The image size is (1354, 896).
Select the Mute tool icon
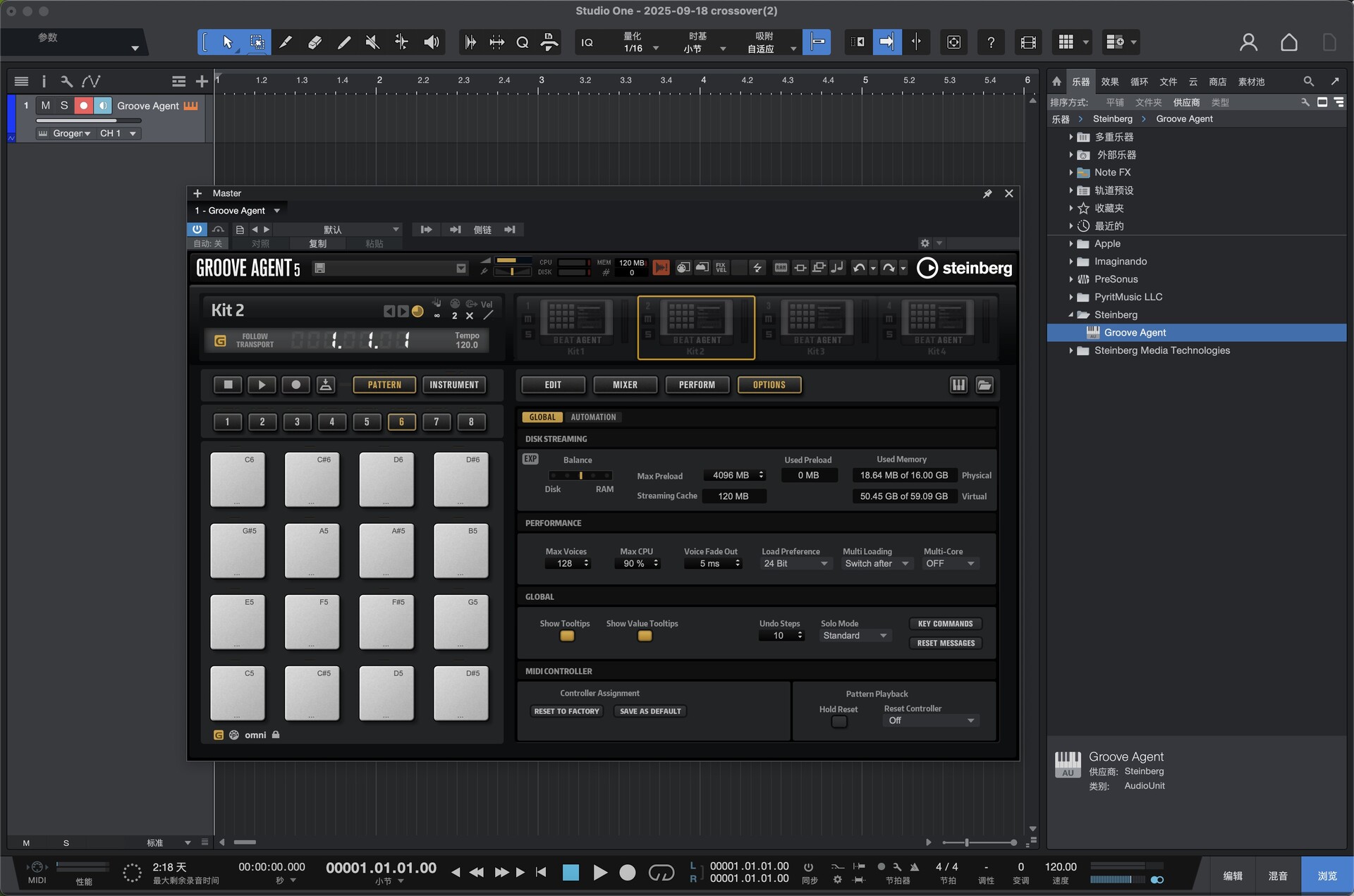click(x=372, y=42)
